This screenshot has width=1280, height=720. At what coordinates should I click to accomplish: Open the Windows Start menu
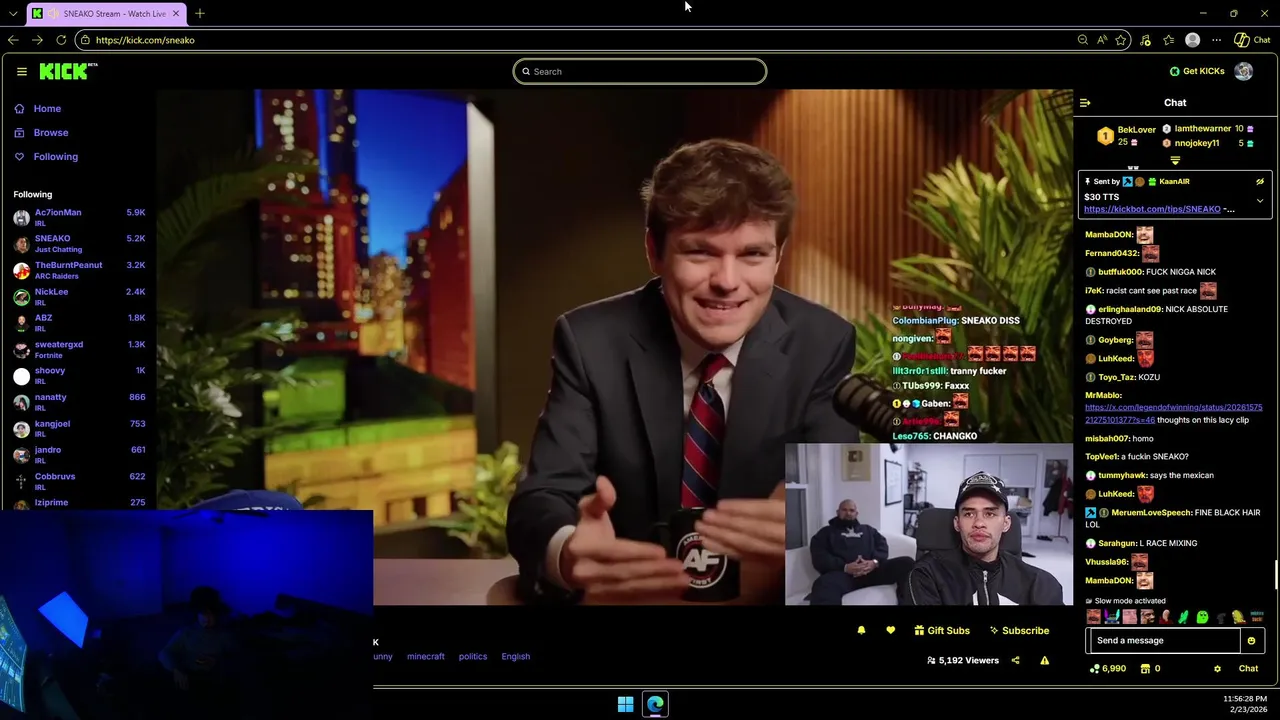(x=625, y=704)
